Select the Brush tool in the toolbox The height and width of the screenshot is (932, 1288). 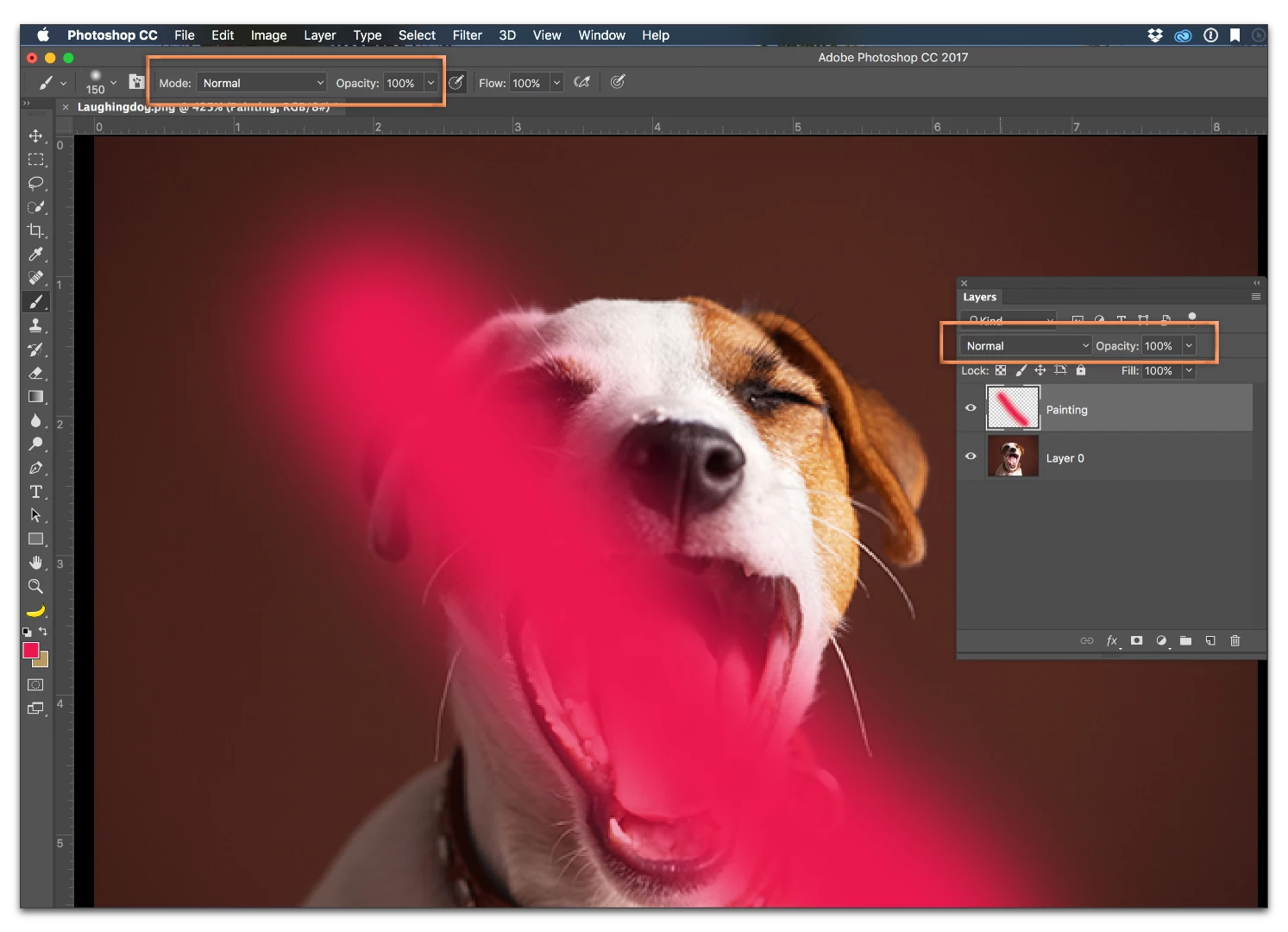click(35, 302)
